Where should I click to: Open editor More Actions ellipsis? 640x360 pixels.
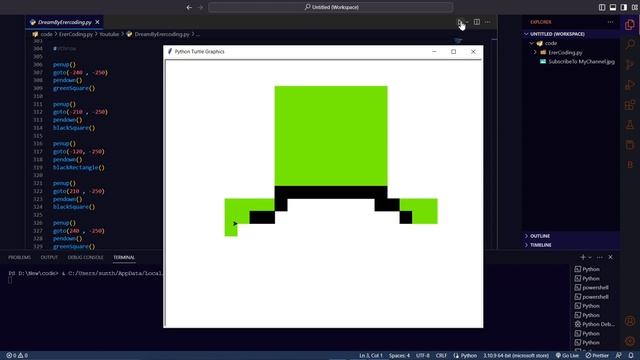point(488,22)
